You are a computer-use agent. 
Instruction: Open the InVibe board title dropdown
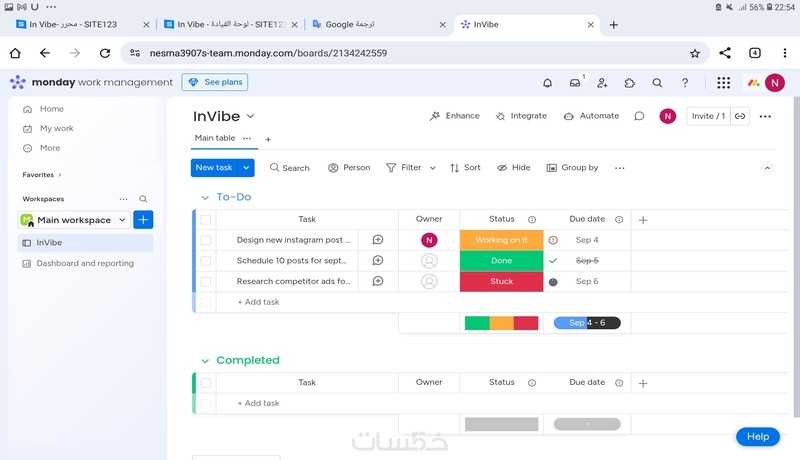pyautogui.click(x=251, y=116)
